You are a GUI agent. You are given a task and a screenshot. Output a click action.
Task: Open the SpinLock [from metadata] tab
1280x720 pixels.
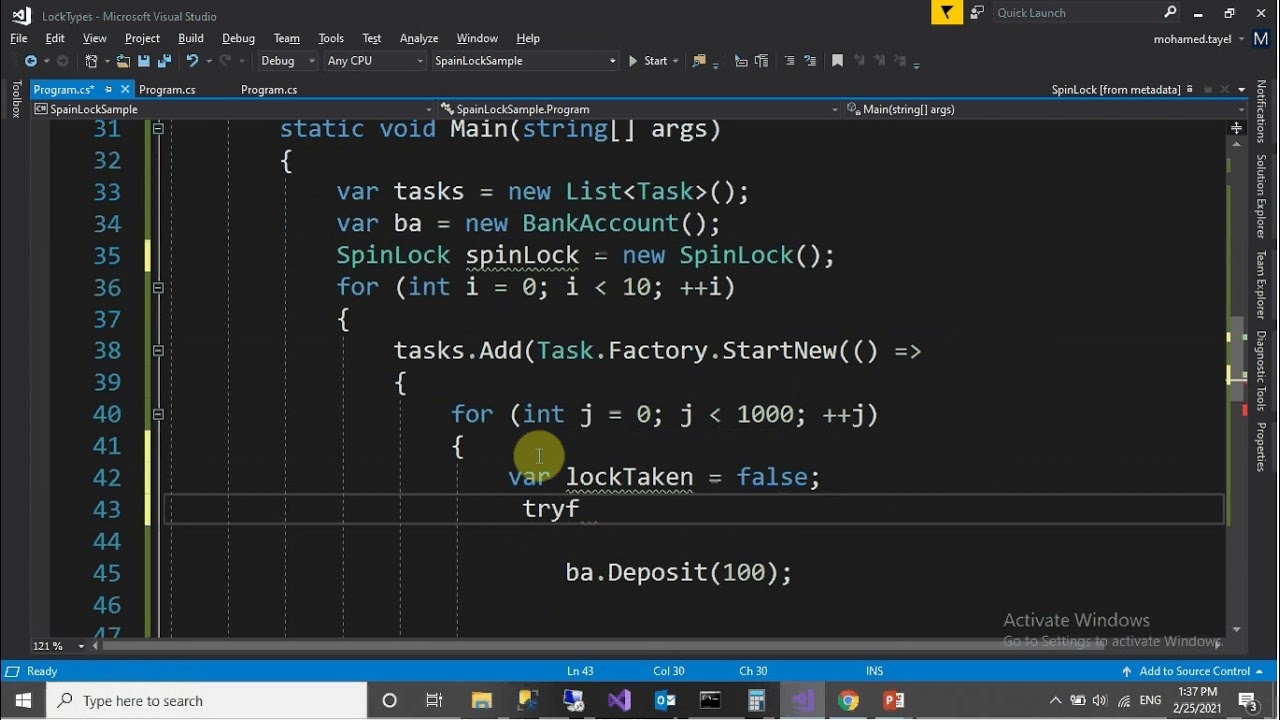point(1116,89)
